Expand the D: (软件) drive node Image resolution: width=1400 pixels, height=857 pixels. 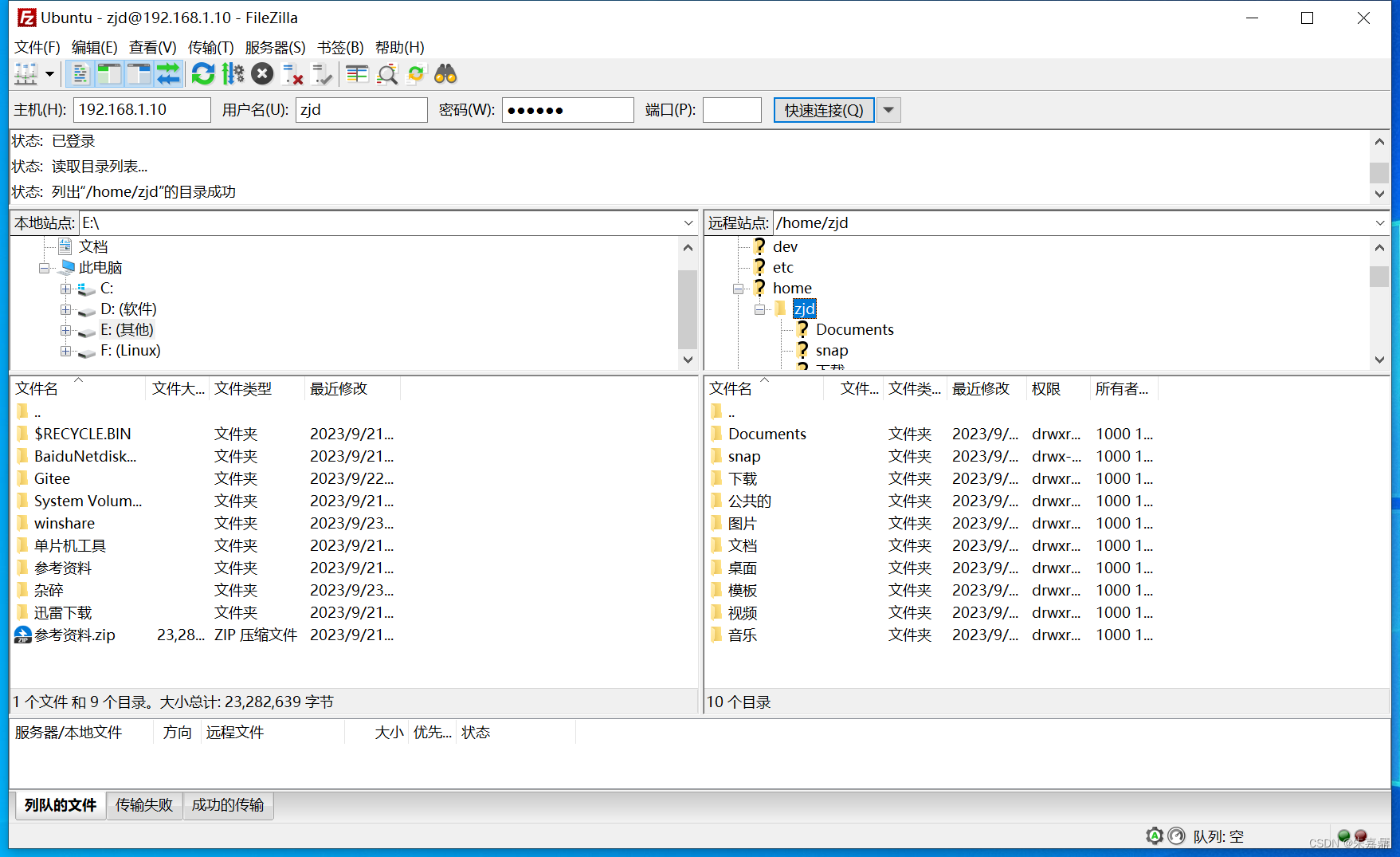65,309
